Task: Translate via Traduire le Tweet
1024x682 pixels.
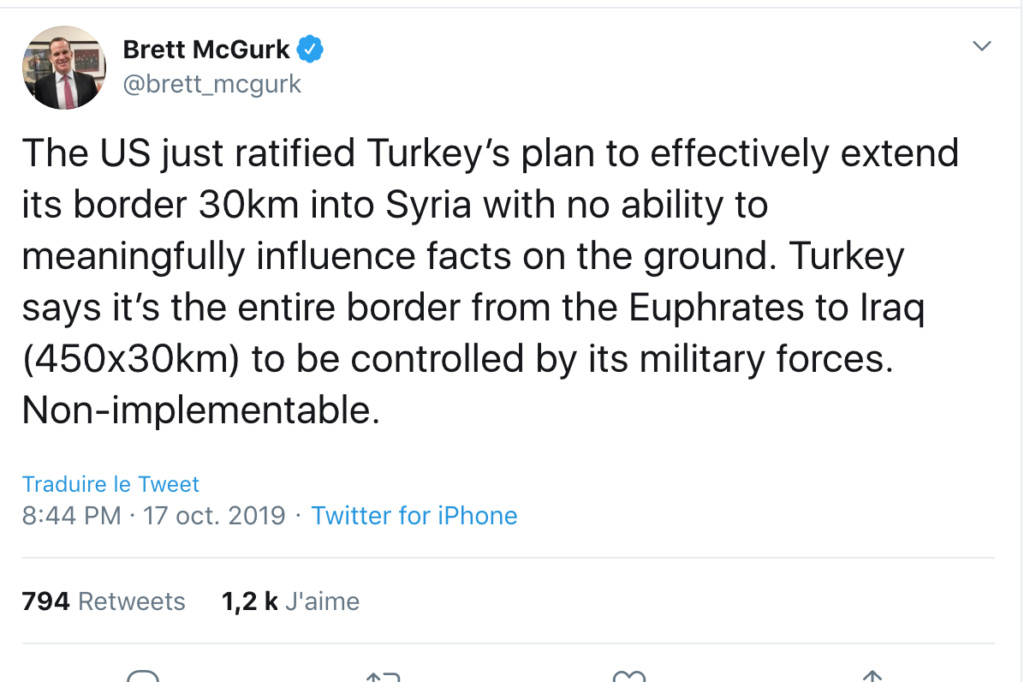Action: 110,484
